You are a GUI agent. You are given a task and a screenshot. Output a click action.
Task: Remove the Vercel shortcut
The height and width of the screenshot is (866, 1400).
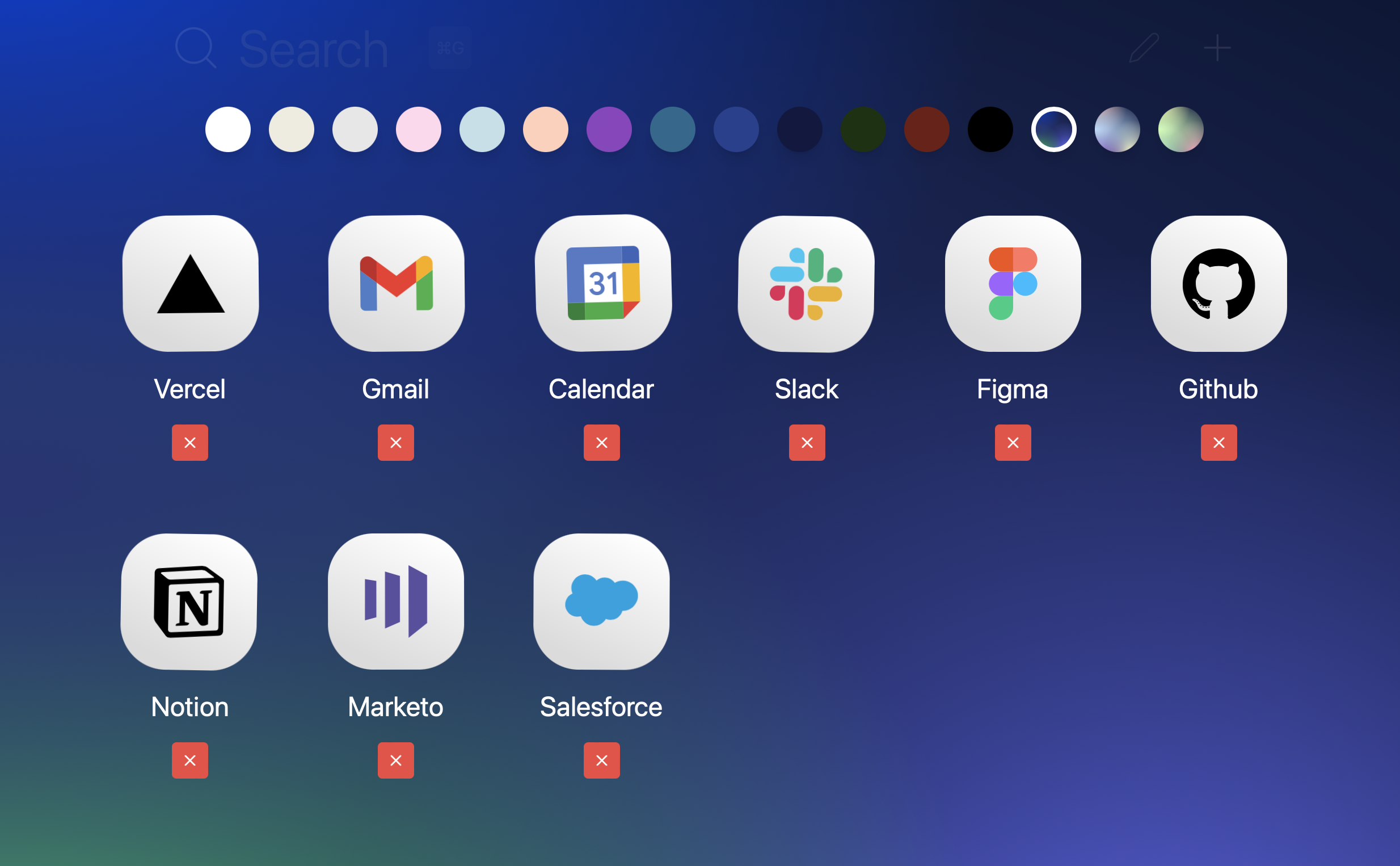[x=189, y=442]
